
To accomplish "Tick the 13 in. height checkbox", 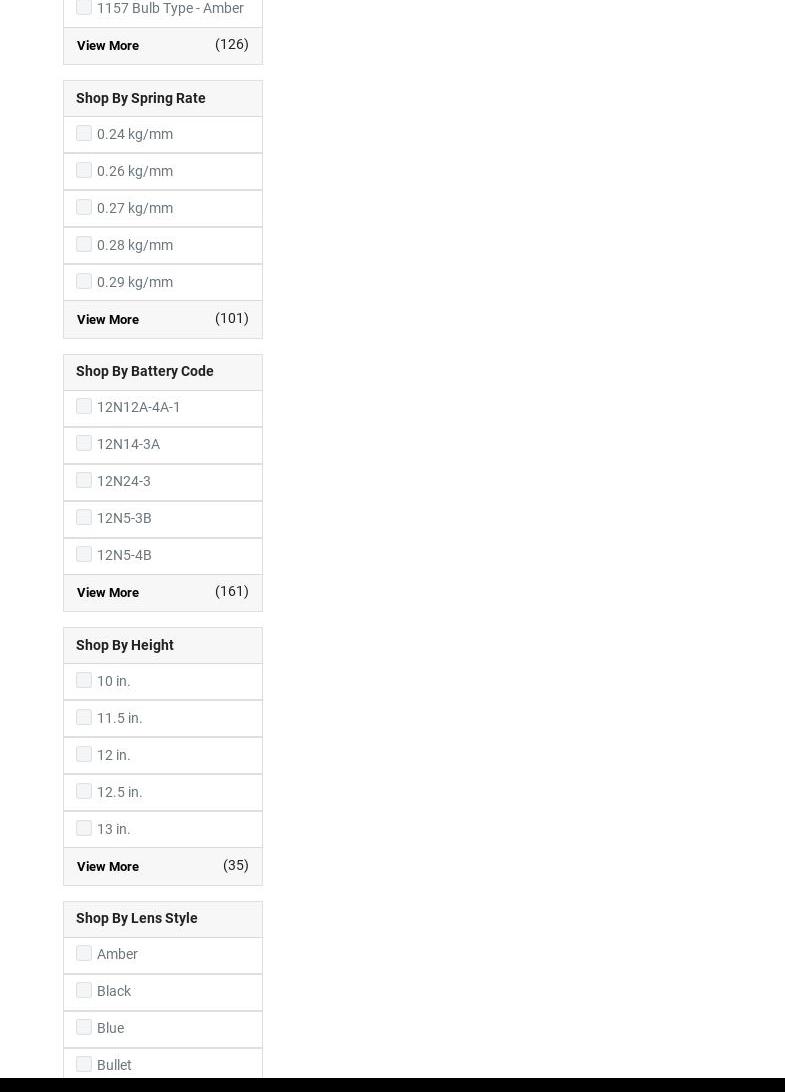I will (84, 828).
